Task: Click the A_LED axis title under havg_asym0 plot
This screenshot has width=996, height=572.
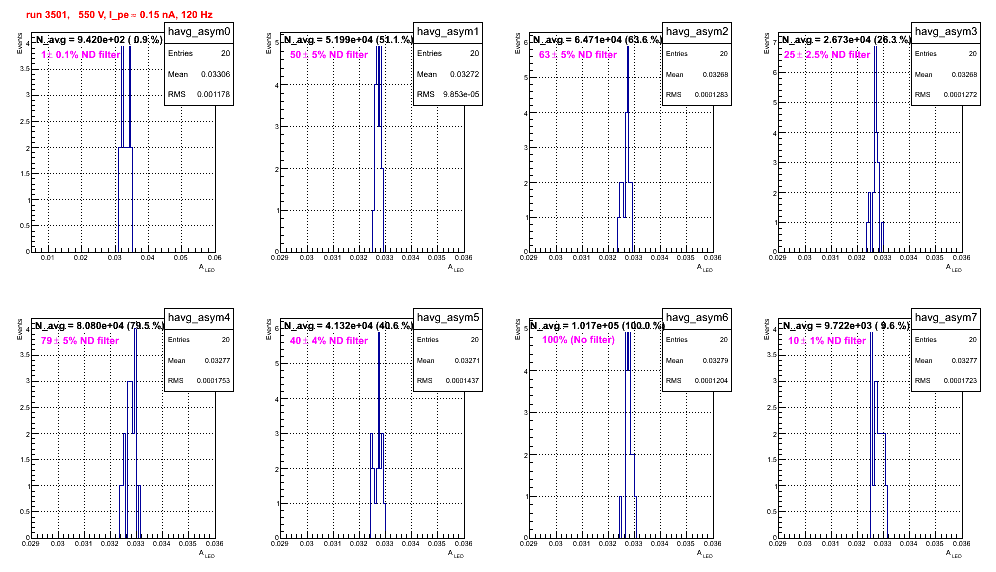Action: pos(207,268)
